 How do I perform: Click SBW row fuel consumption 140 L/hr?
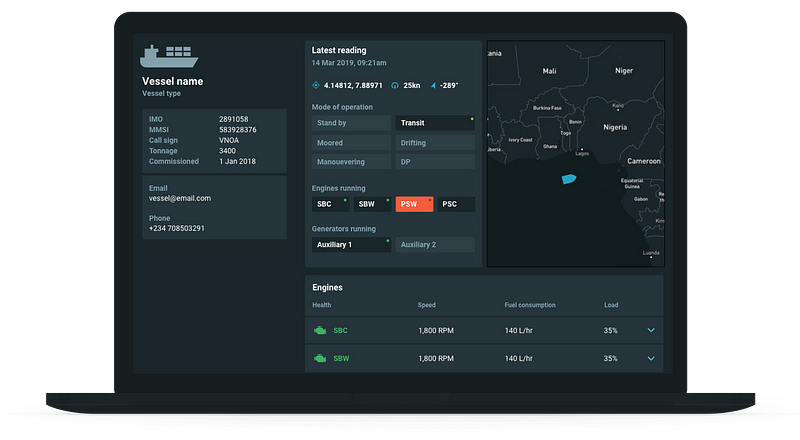coord(519,358)
